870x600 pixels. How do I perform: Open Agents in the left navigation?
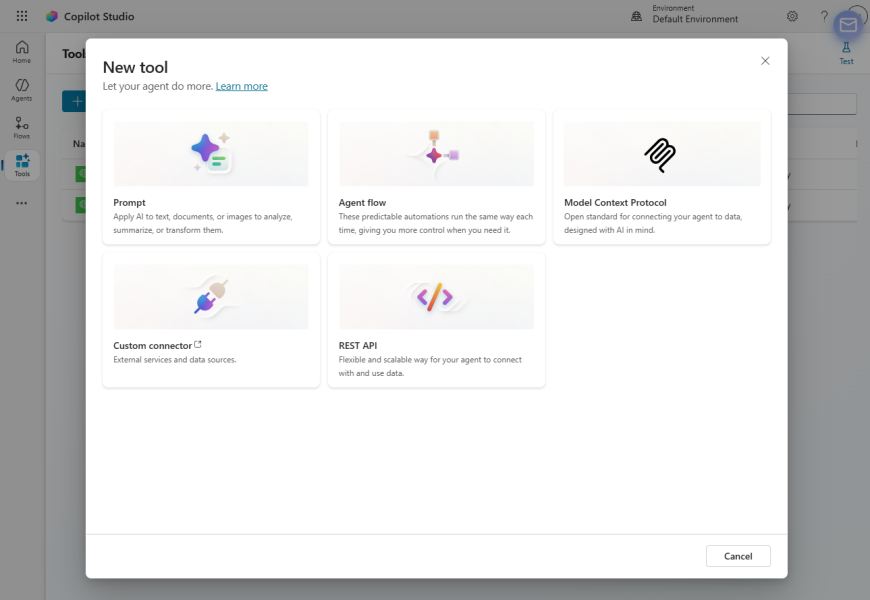(22, 90)
